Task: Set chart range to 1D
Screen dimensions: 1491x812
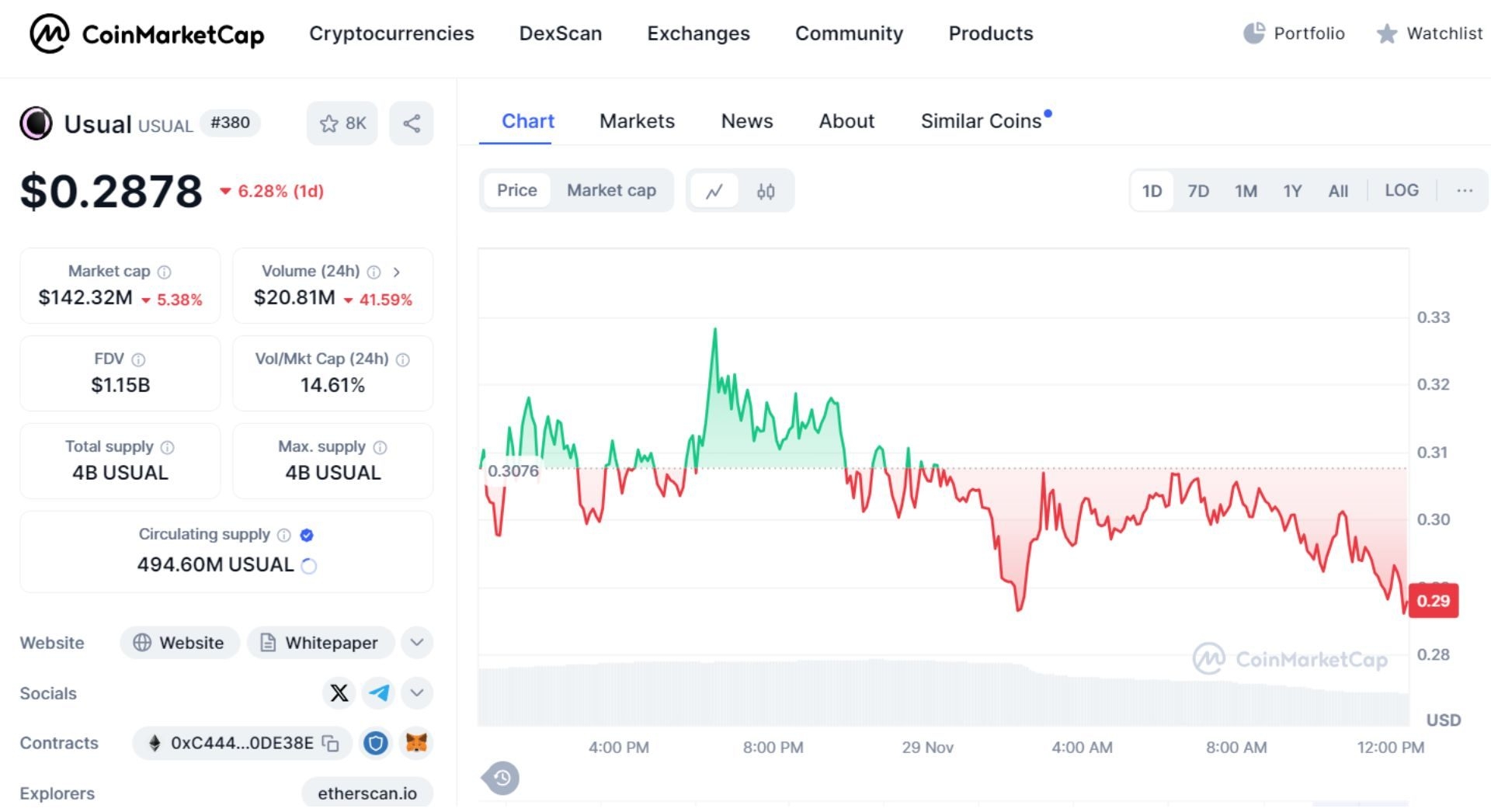Action: [x=1152, y=191]
